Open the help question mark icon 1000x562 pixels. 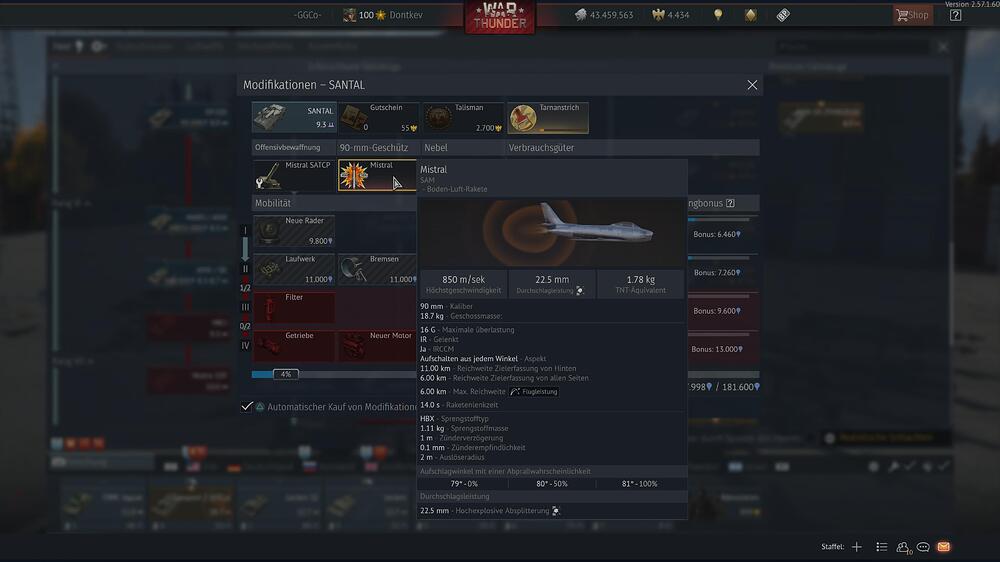tap(955, 15)
